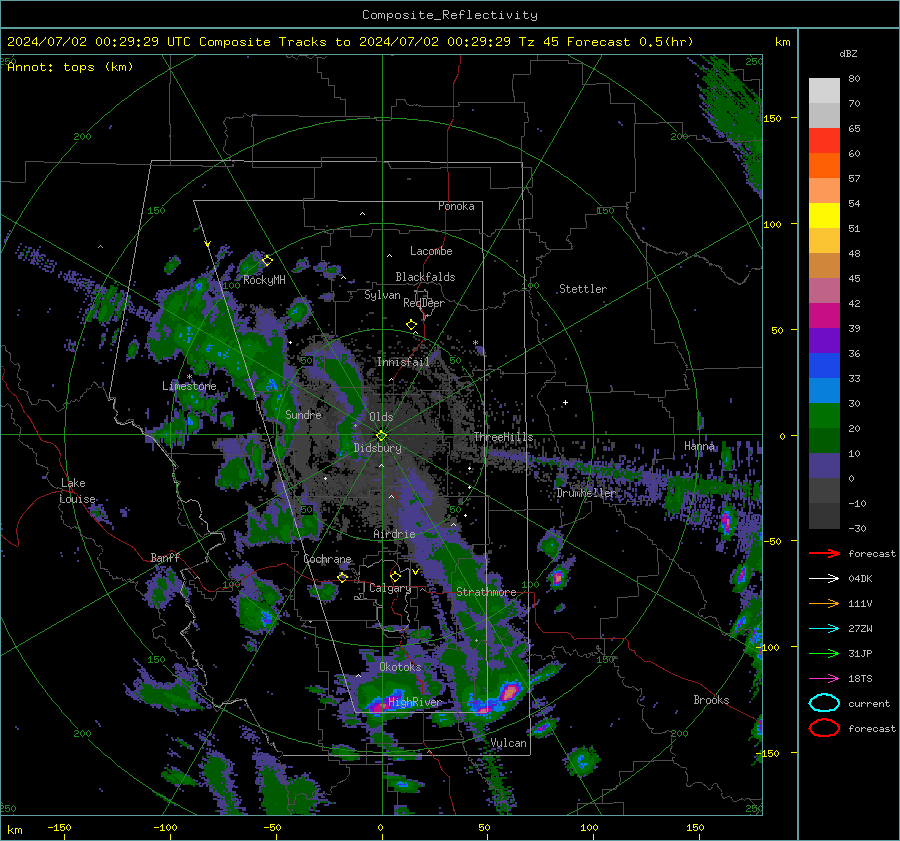Click the yellow radar-center diamond near Didsbury
This screenshot has width=900, height=841.
click(x=381, y=436)
